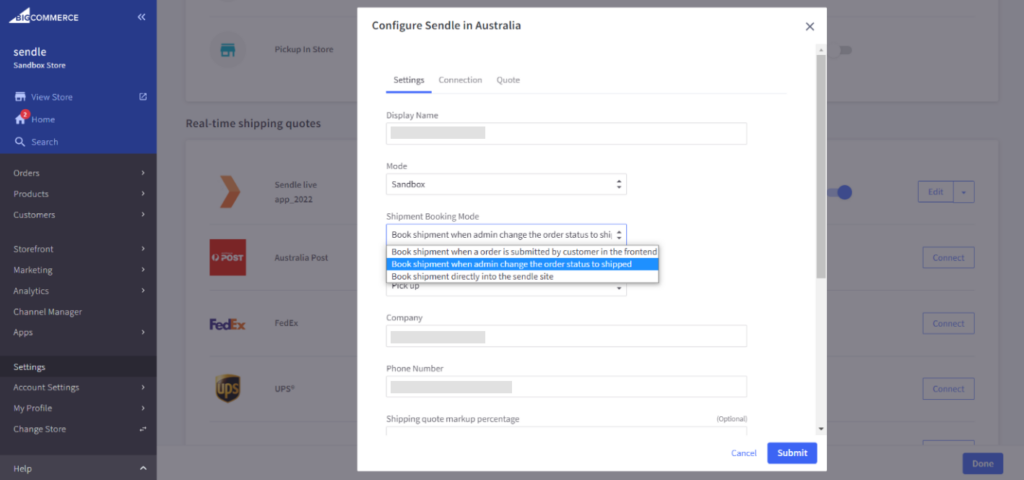Click the Search magnifier icon in sidebar
The height and width of the screenshot is (480, 1024).
click(x=20, y=142)
